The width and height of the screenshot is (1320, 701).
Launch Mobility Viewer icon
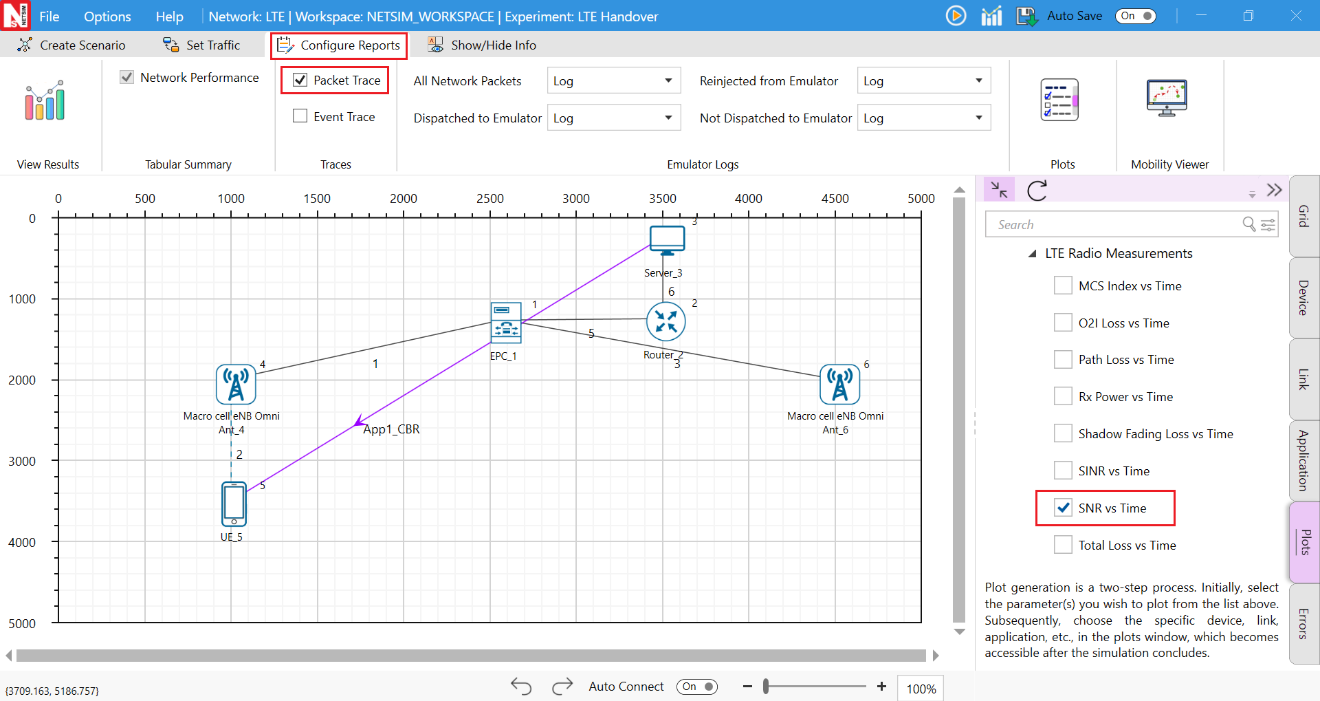click(1167, 100)
